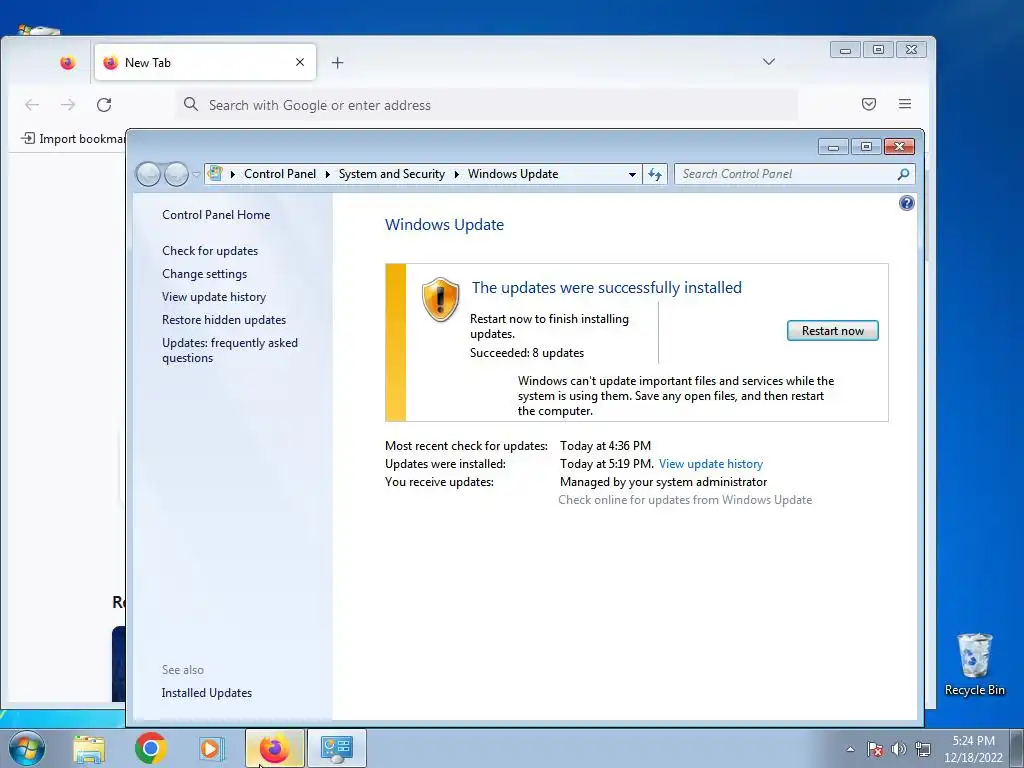The image size is (1024, 768).
Task: Select the Recycle Bin desktop icon
Action: pyautogui.click(x=974, y=665)
